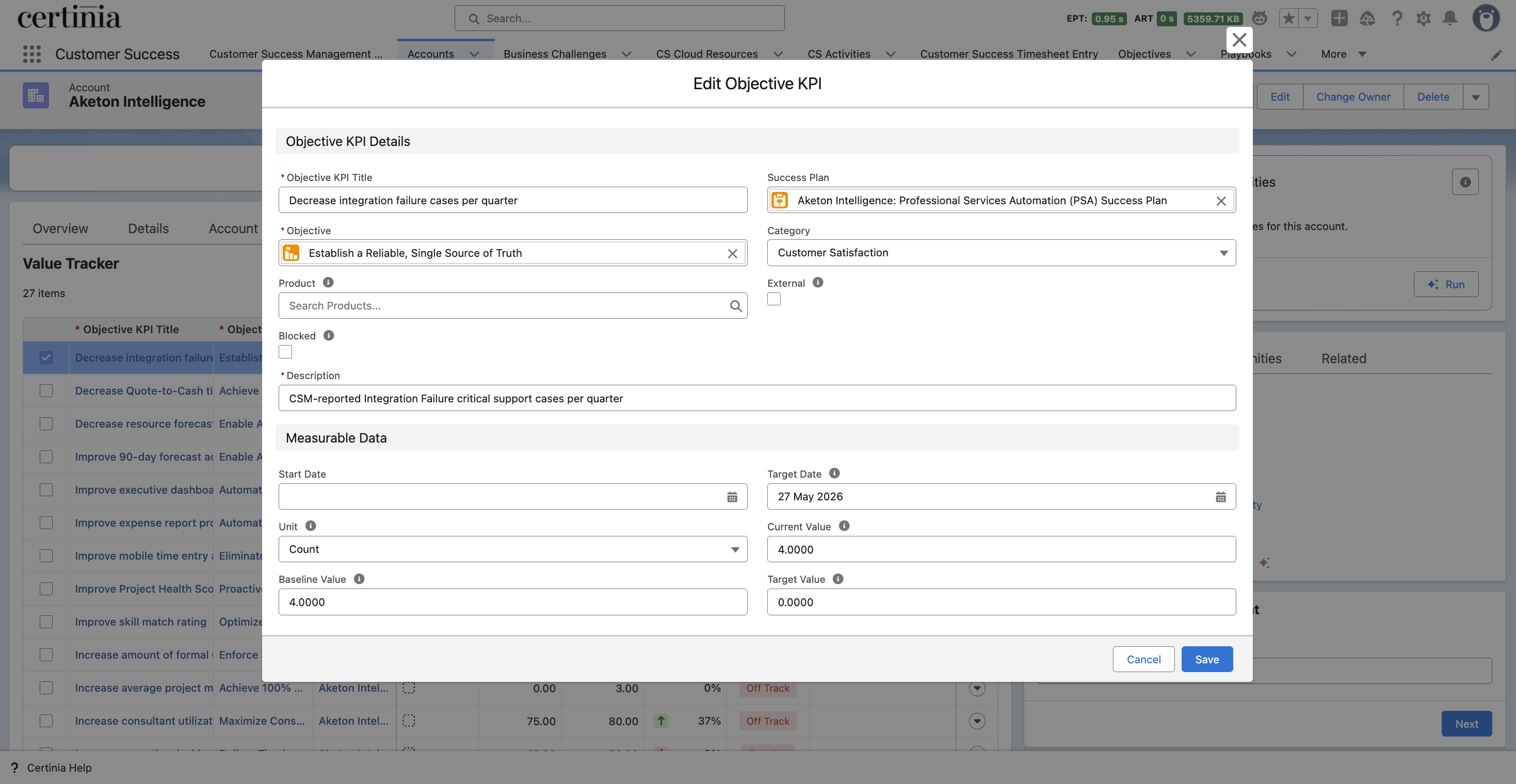Switch to the Details tab
The height and width of the screenshot is (784, 1516).
click(148, 229)
